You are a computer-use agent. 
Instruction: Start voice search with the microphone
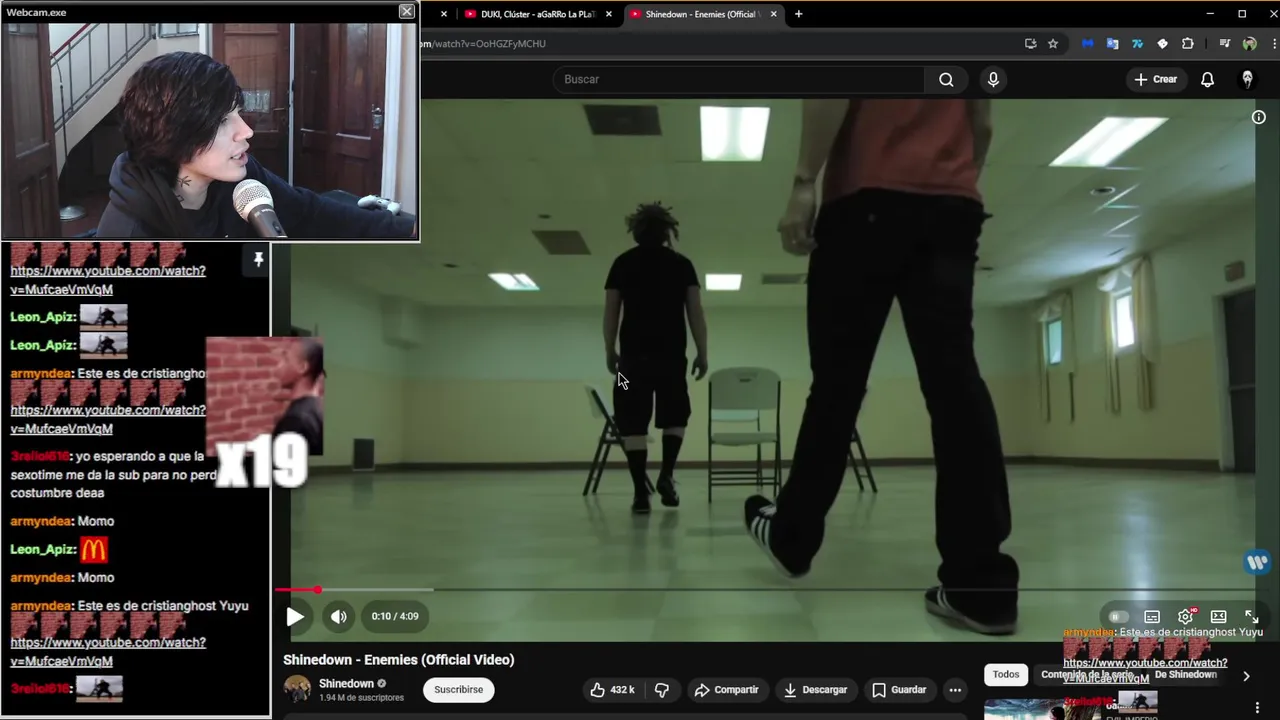pyautogui.click(x=993, y=79)
